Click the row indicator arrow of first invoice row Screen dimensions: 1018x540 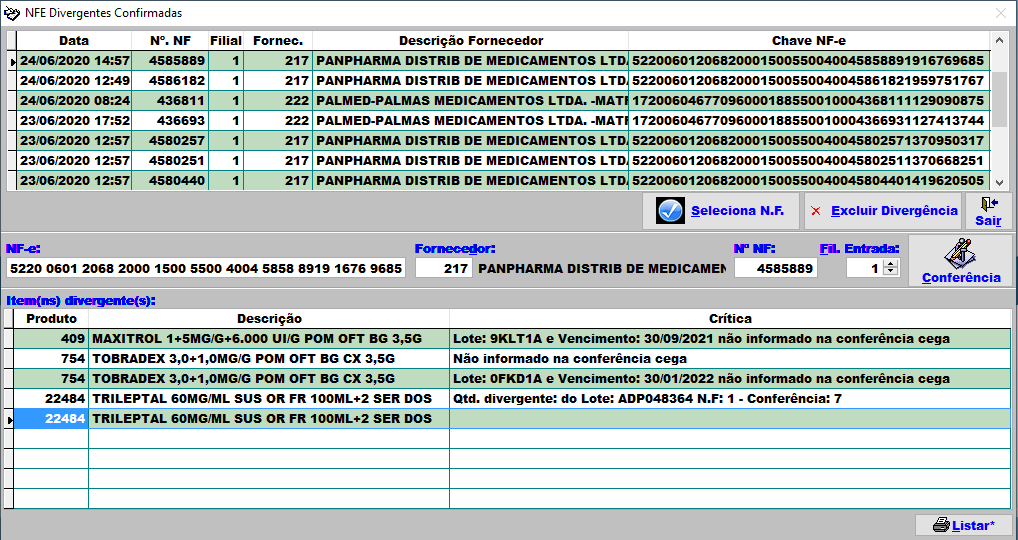coord(12,62)
